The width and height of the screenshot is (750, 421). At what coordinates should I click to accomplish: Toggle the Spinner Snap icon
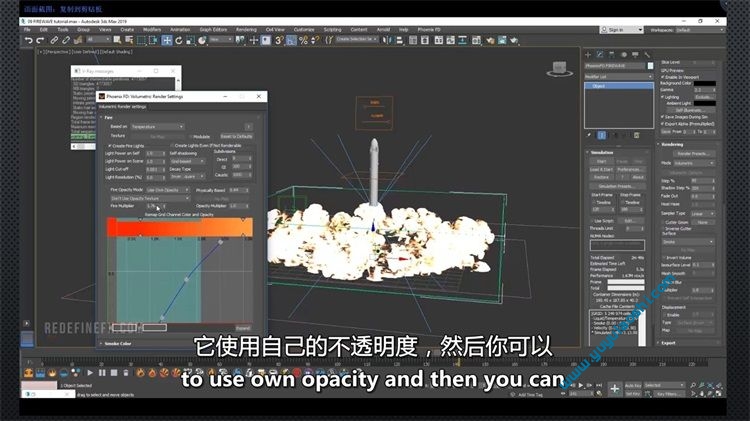click(x=315, y=41)
